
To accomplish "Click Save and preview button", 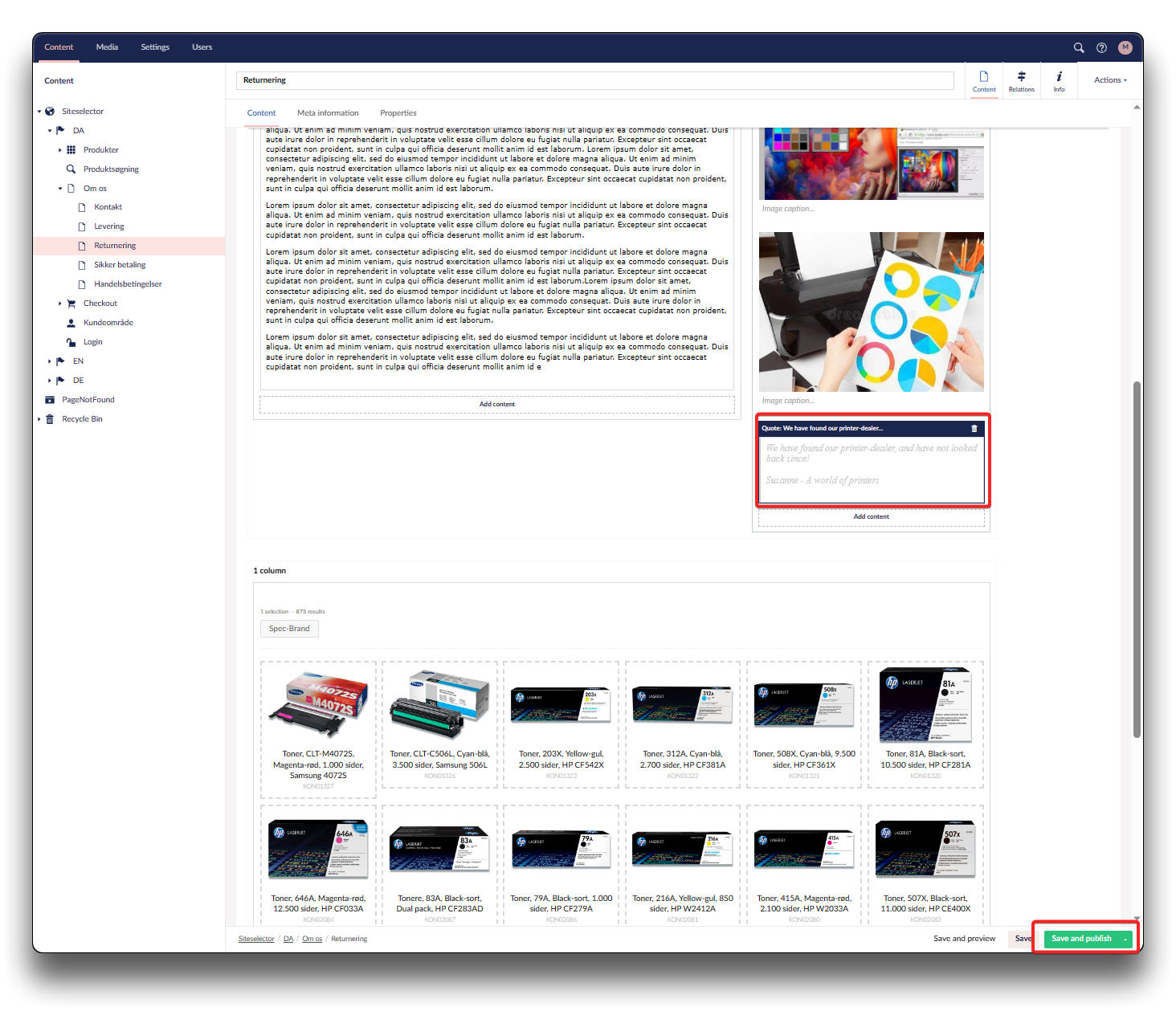I will coord(964,939).
